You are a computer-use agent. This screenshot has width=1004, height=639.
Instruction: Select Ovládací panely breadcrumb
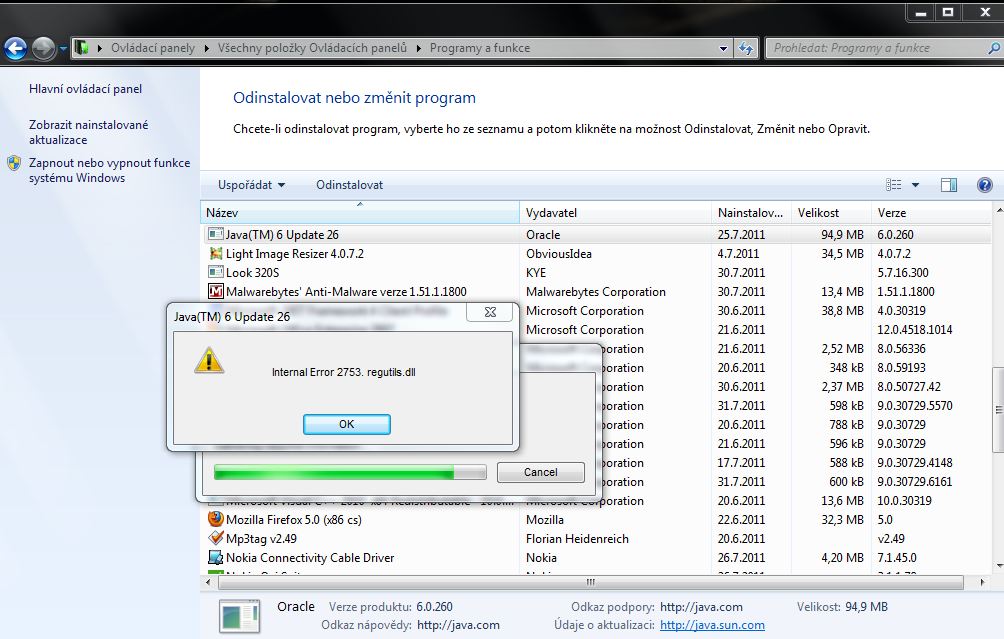coord(152,48)
